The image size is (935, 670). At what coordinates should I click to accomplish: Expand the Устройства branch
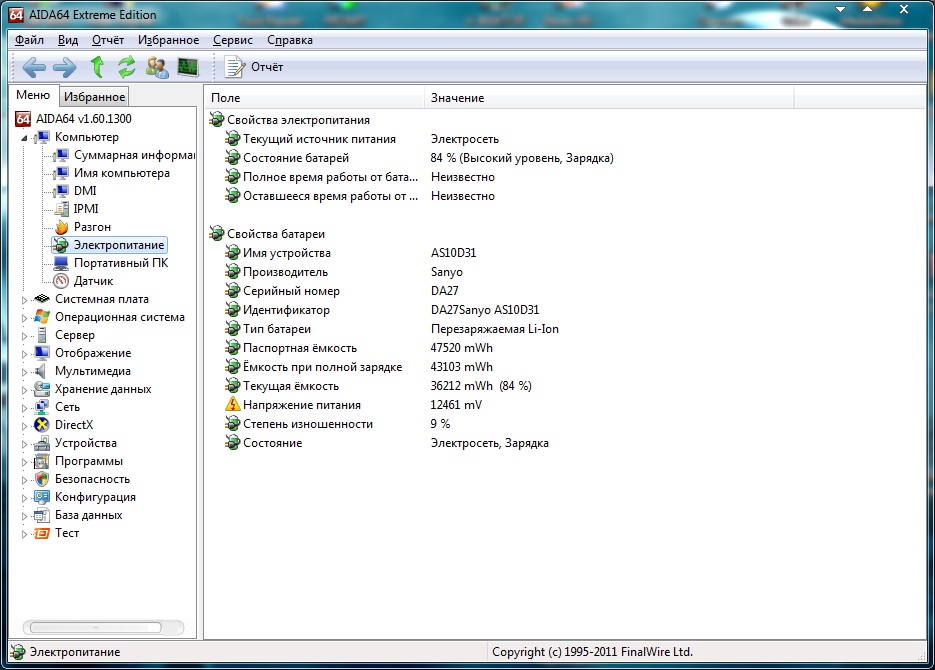click(x=24, y=444)
